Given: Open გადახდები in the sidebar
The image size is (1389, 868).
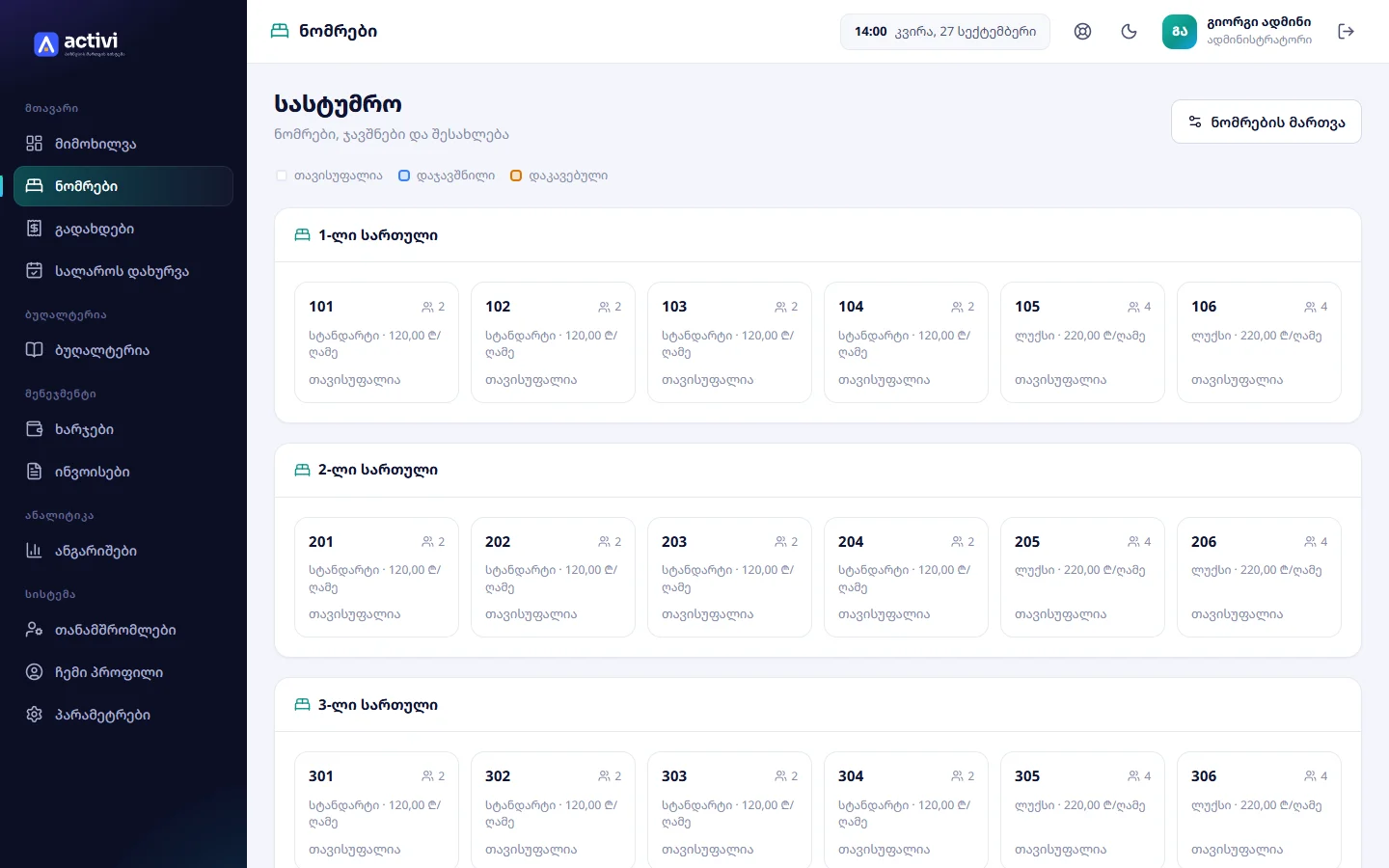Looking at the screenshot, I should (123, 229).
